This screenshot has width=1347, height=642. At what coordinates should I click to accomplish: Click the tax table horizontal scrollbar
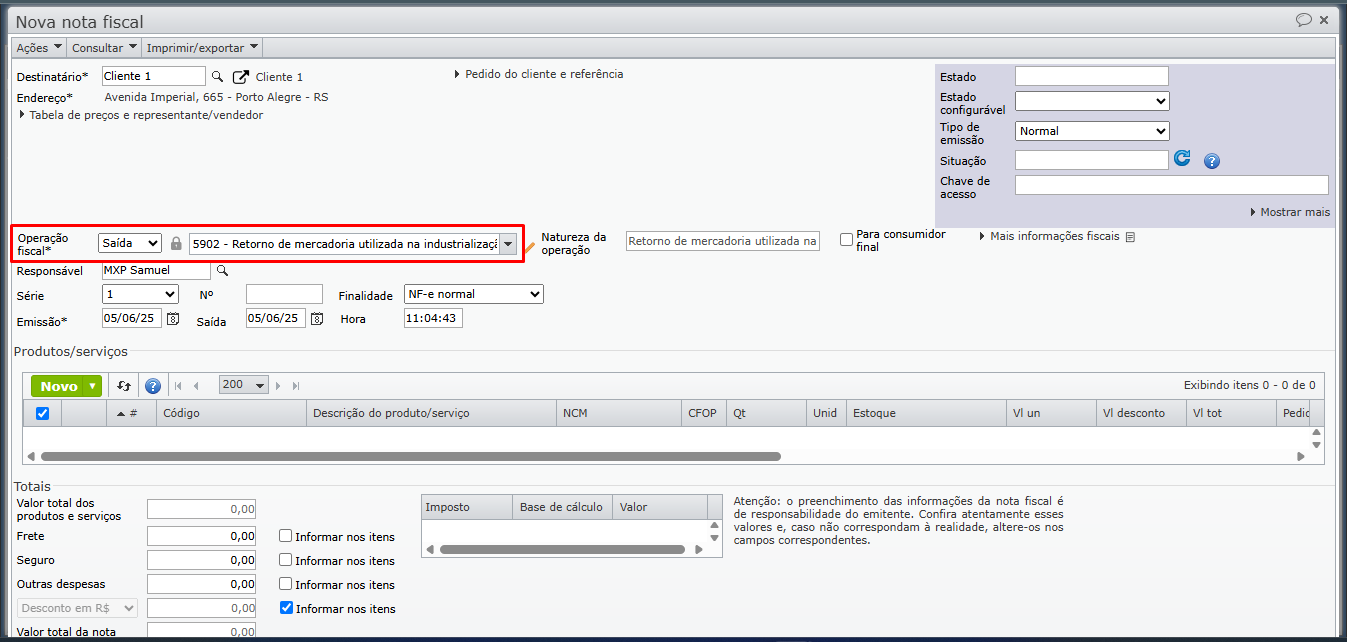point(562,549)
